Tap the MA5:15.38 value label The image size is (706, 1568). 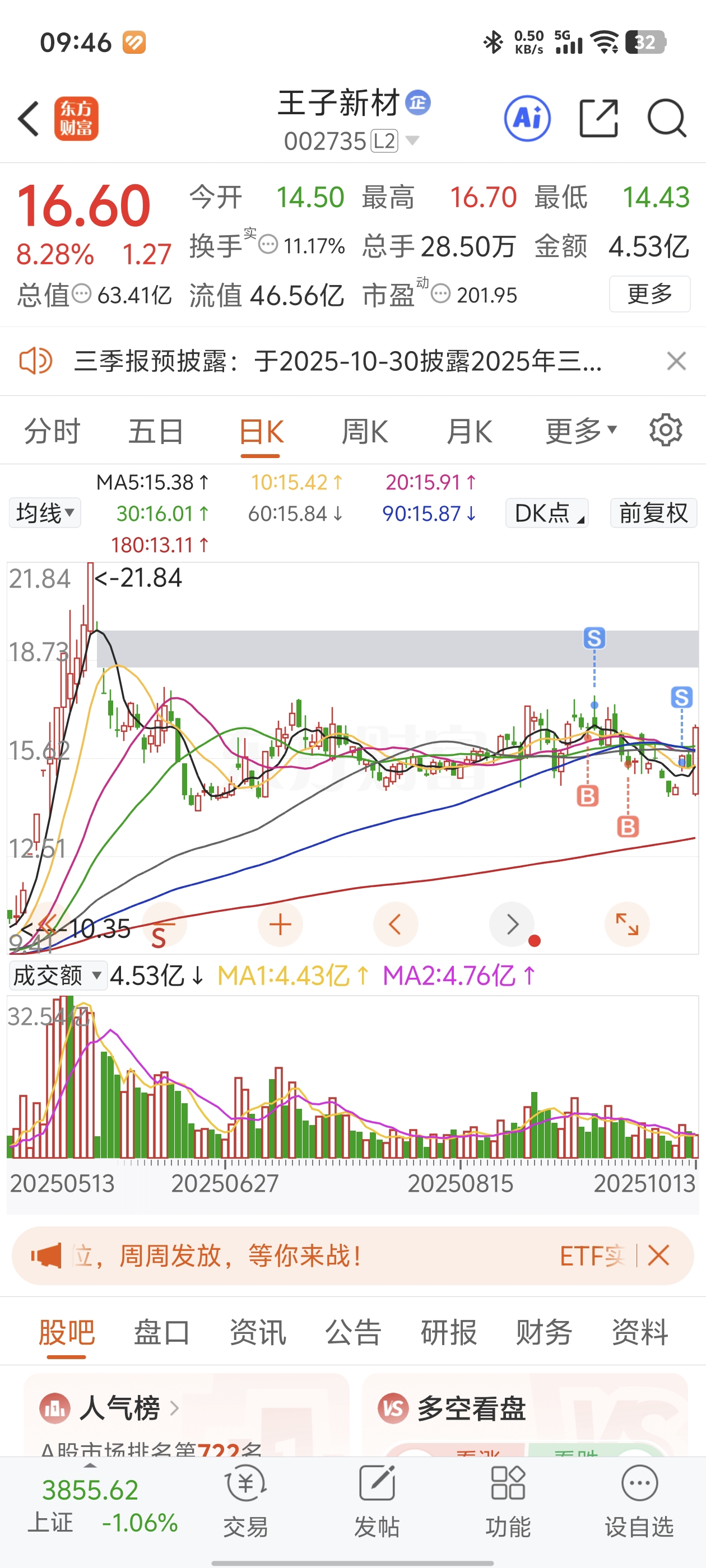[x=152, y=482]
